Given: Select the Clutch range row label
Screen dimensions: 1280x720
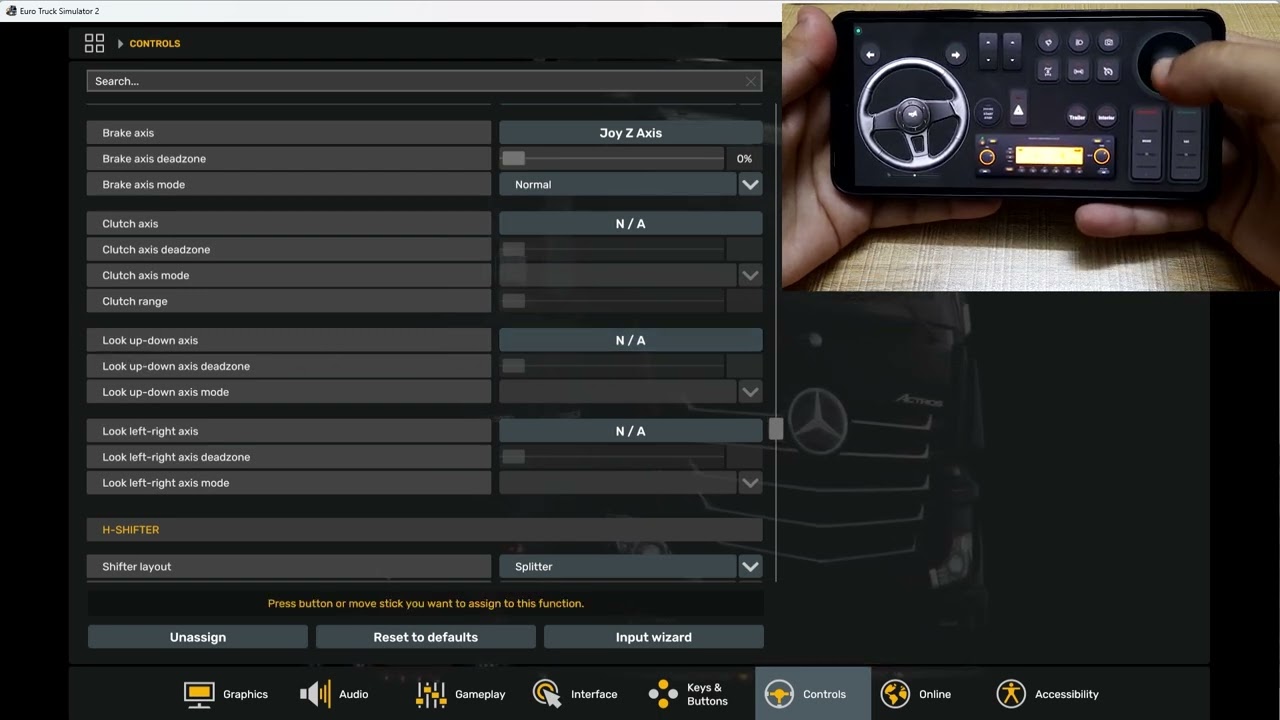Looking at the screenshot, I should (x=289, y=301).
